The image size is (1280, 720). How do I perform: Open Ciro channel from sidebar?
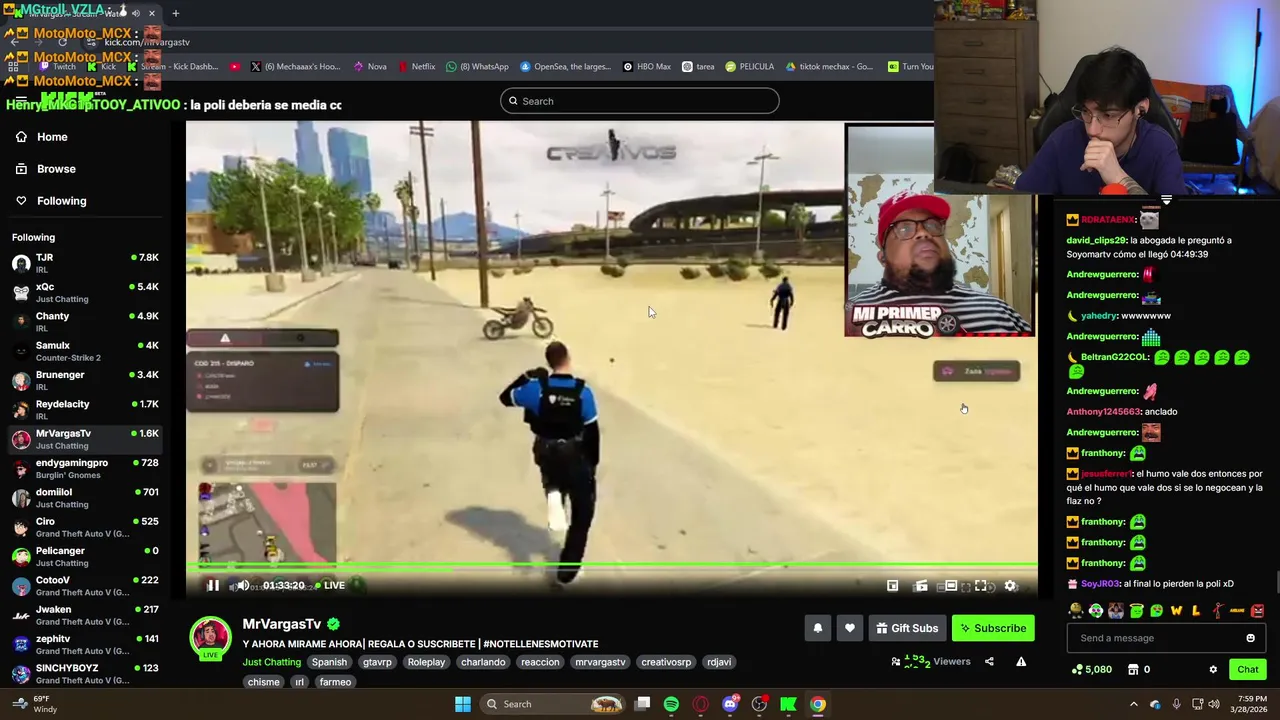tap(85, 527)
